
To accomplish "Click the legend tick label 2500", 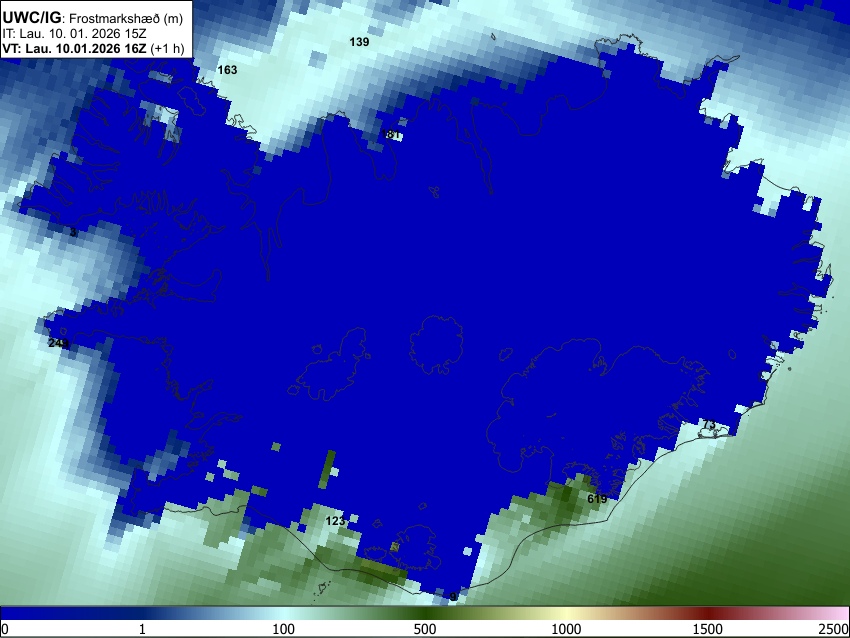I will (834, 629).
